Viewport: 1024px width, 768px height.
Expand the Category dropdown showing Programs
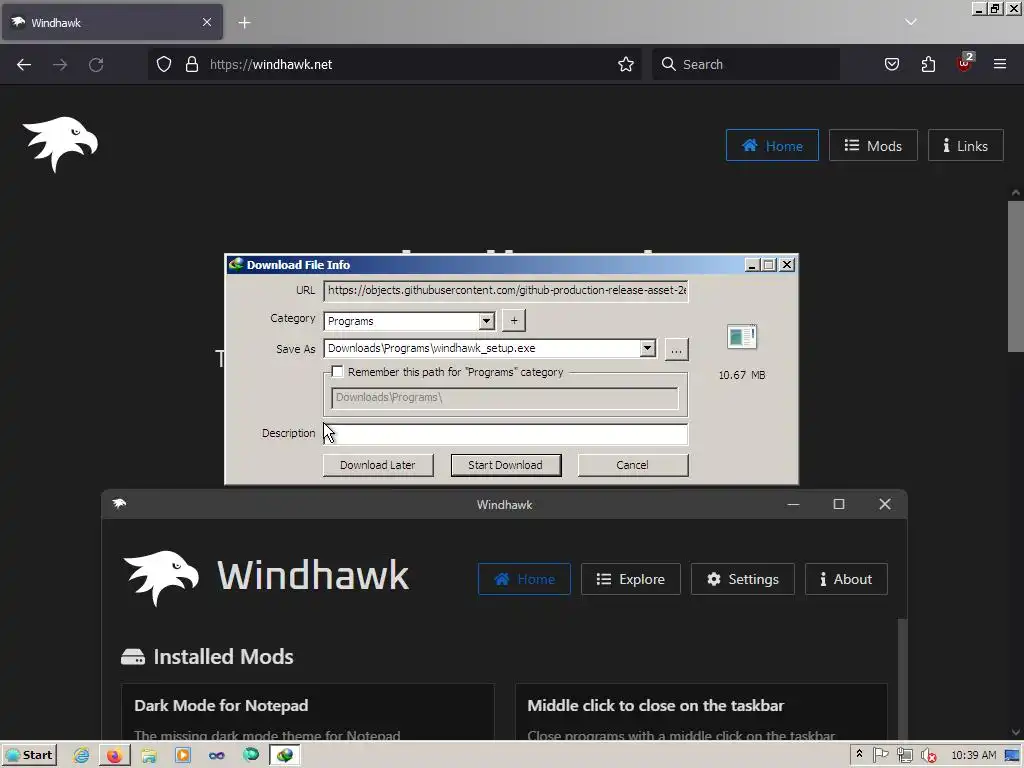click(486, 321)
